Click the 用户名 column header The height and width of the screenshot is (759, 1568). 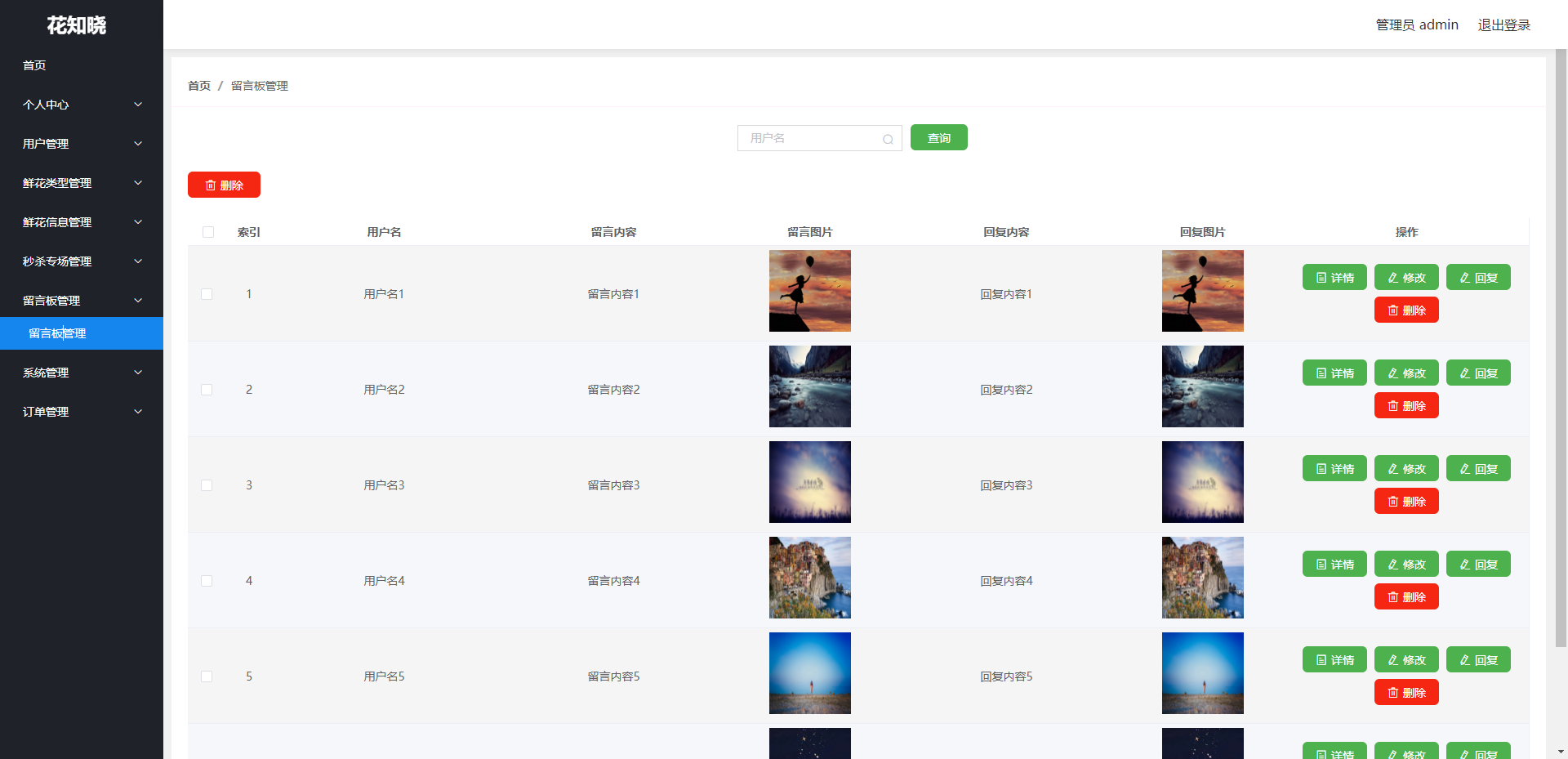click(x=384, y=232)
